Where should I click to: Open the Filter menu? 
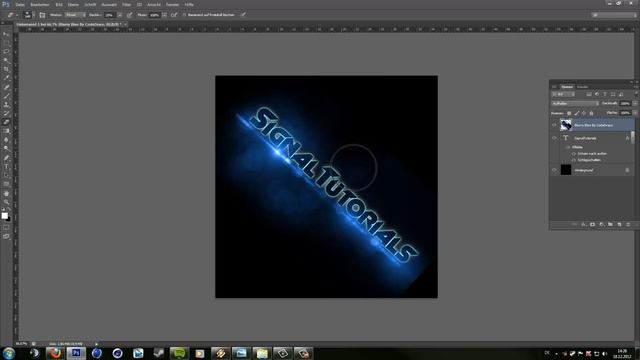pyautogui.click(x=127, y=4)
